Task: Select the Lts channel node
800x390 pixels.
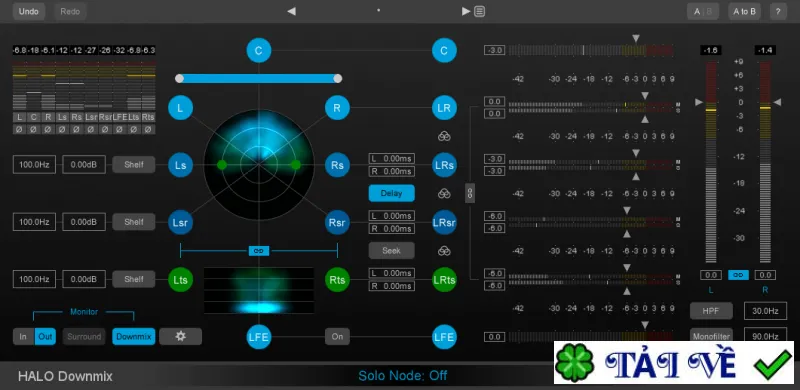Action: tap(180, 280)
